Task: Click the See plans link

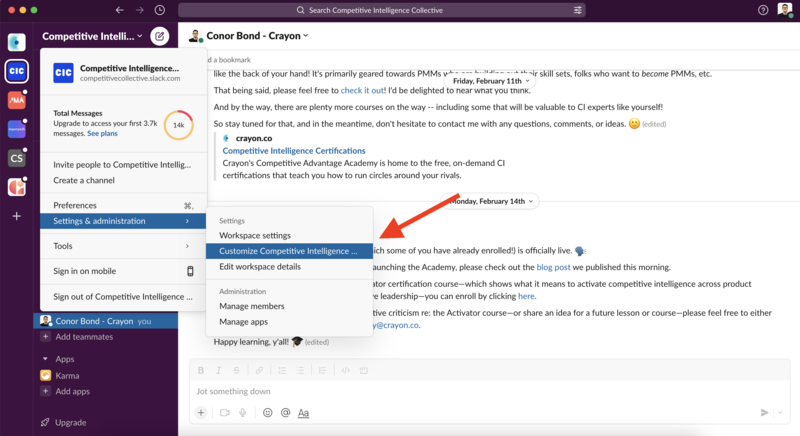Action: coord(102,133)
